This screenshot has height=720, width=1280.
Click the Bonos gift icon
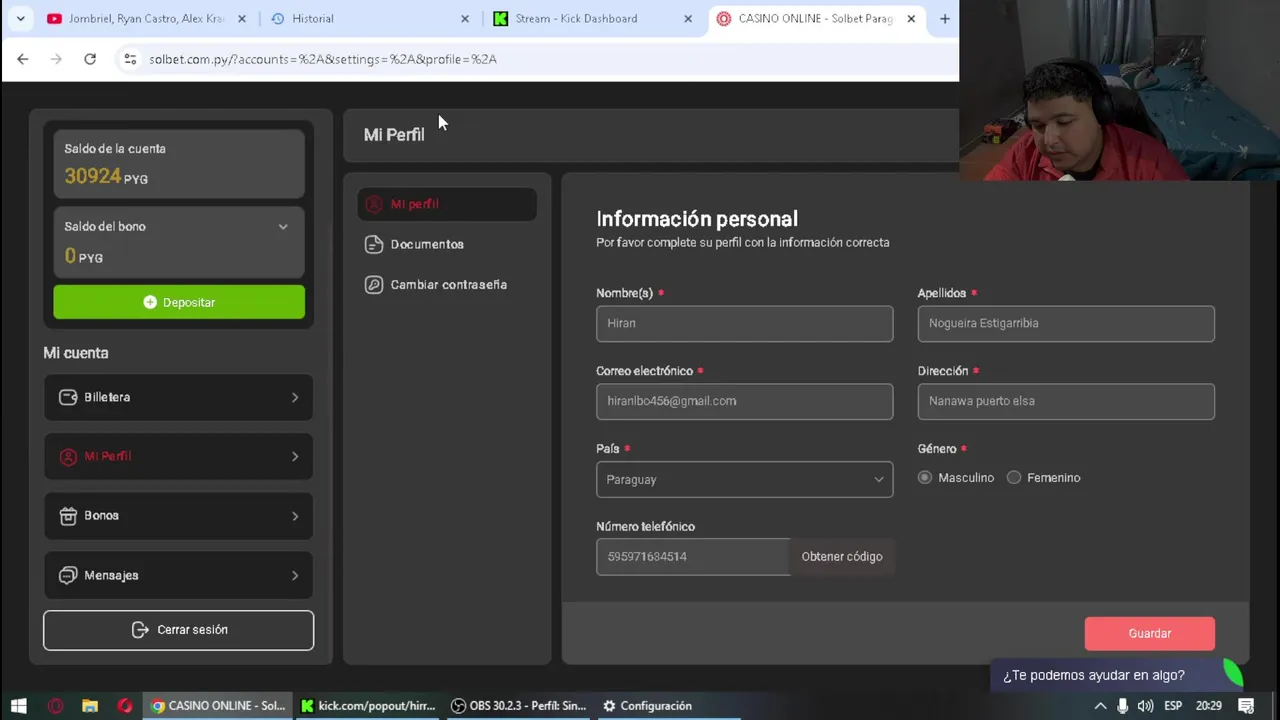[x=68, y=516]
